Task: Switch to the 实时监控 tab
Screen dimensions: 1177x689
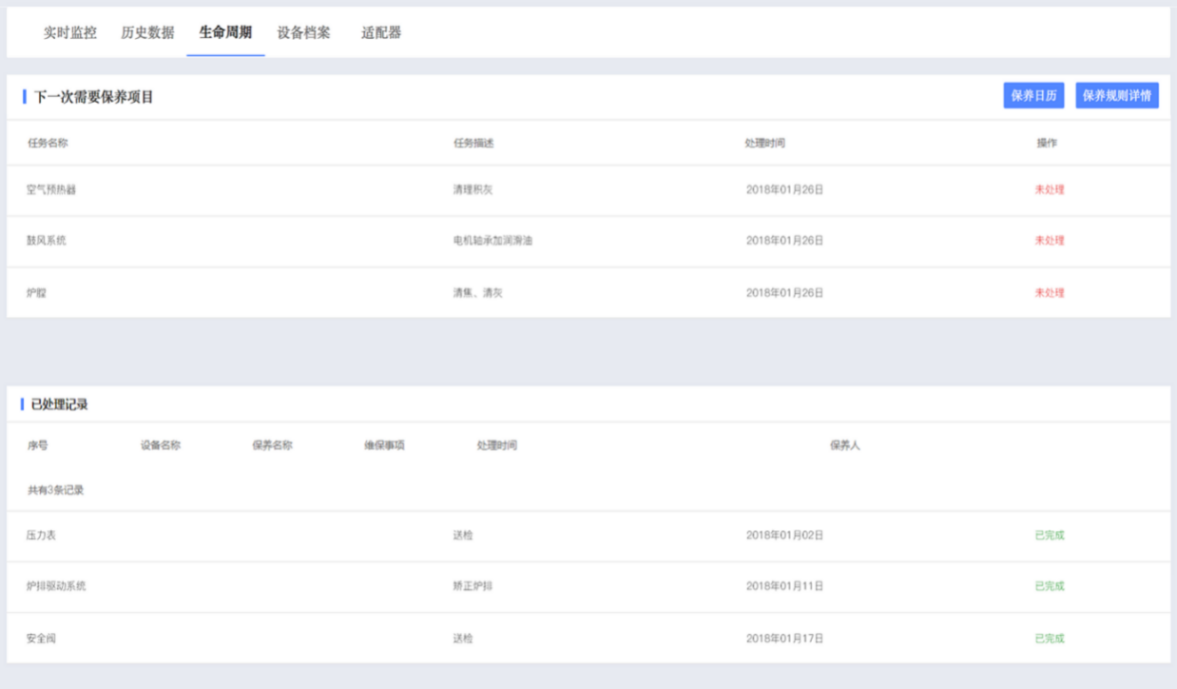Action: 70,32
